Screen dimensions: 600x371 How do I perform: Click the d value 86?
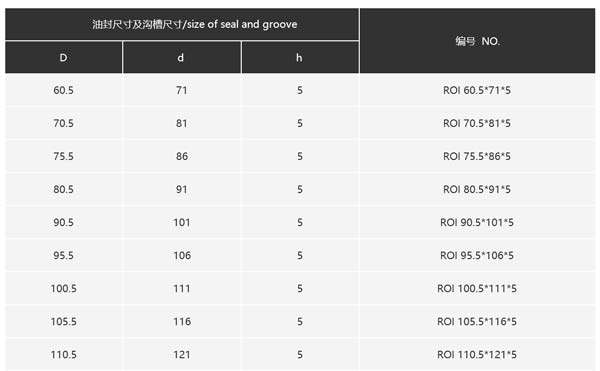point(182,156)
